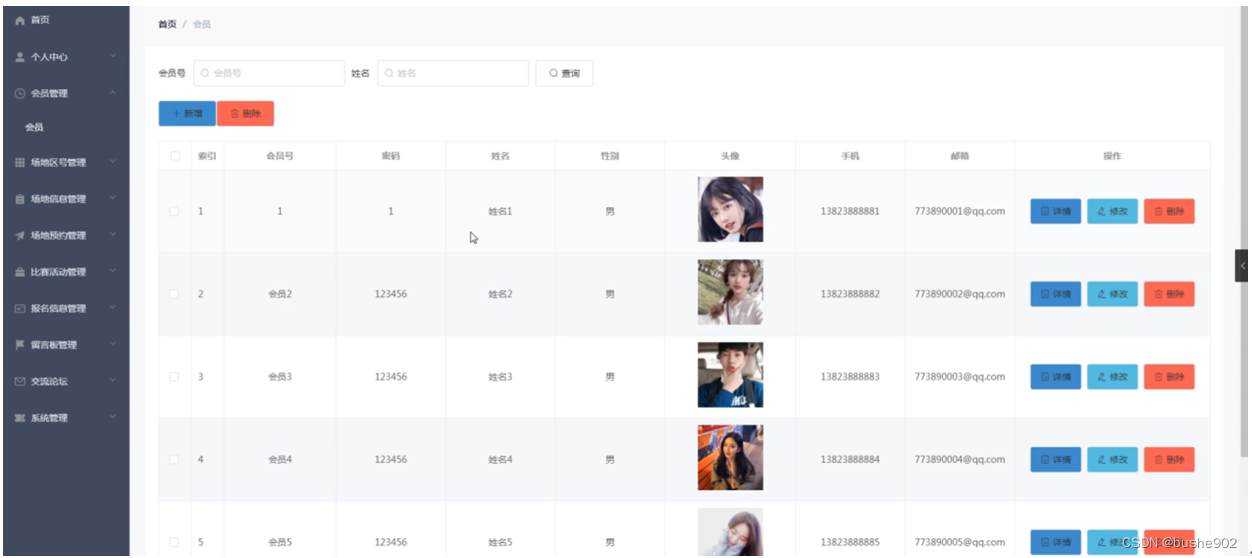The image size is (1252, 558).
Task: Click the 场地预约管理 paper-plane icon
Action: coord(20,236)
